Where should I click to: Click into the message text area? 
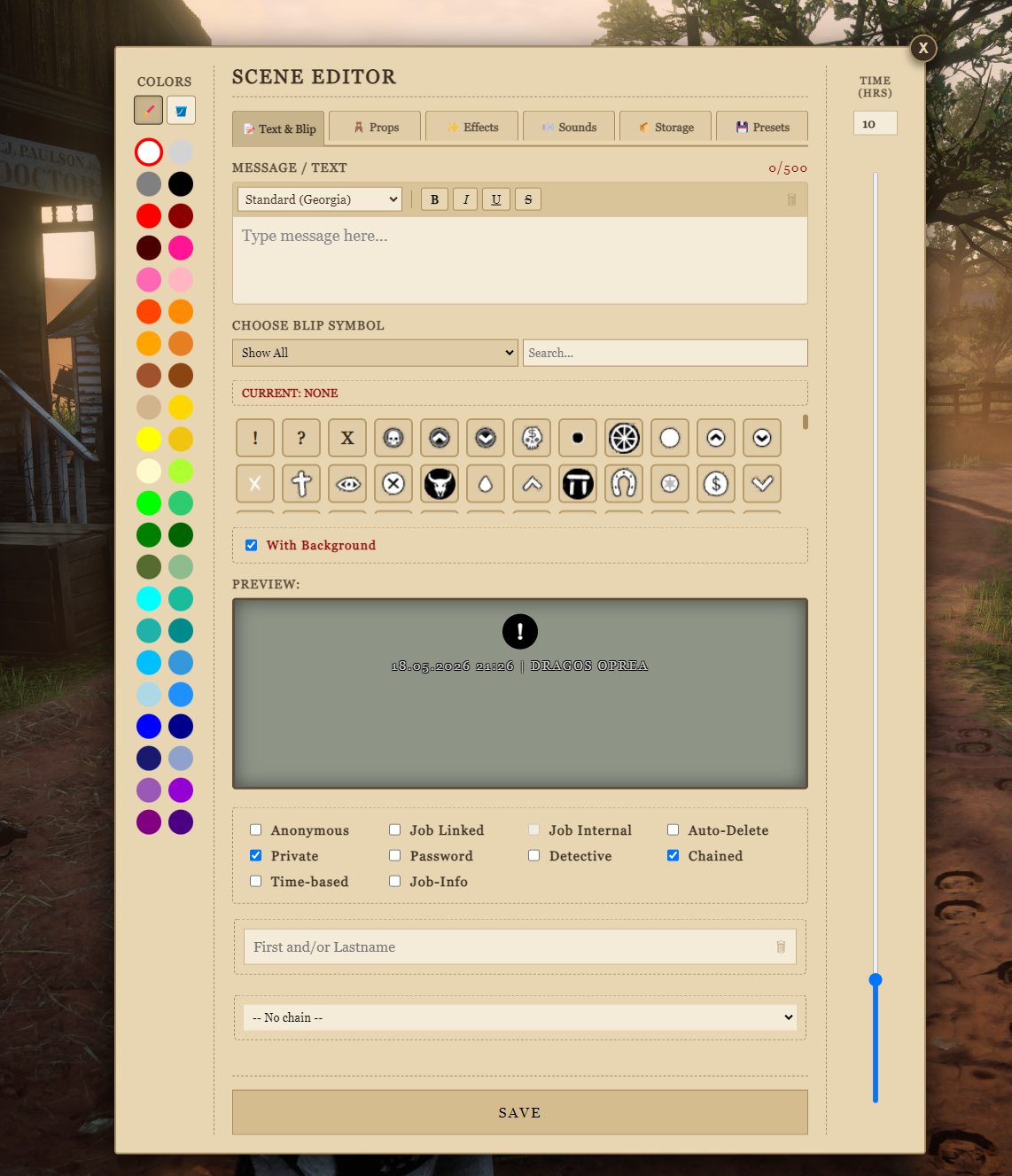tap(520, 261)
